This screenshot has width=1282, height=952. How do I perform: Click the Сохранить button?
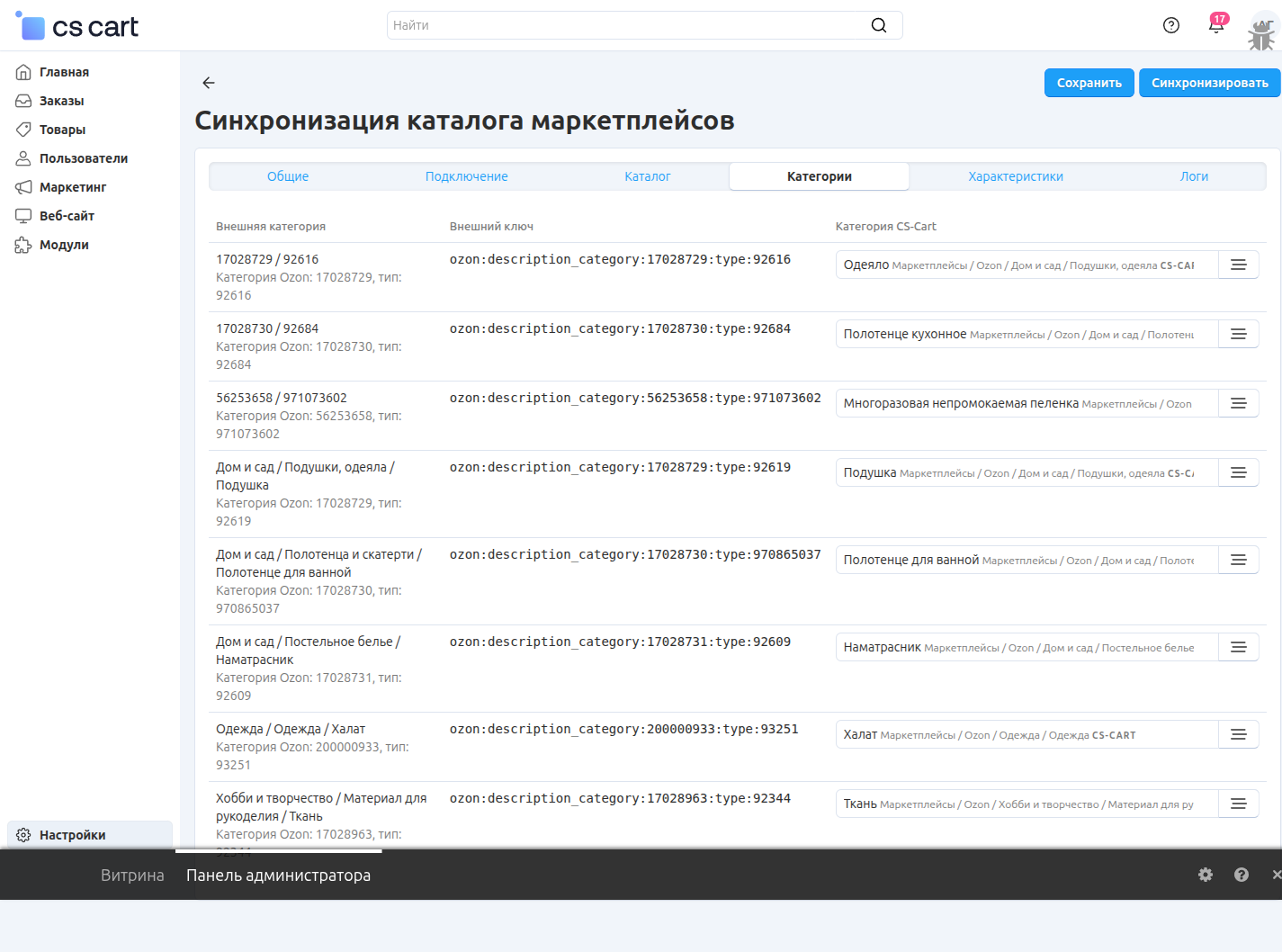tap(1089, 83)
